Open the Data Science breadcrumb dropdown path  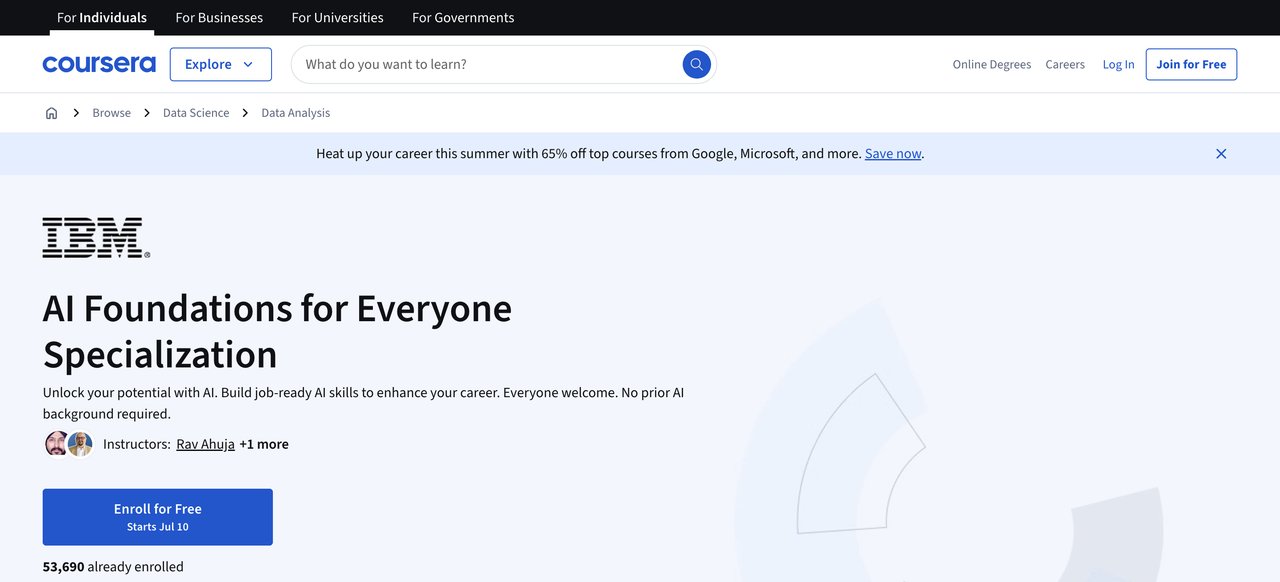coord(195,112)
